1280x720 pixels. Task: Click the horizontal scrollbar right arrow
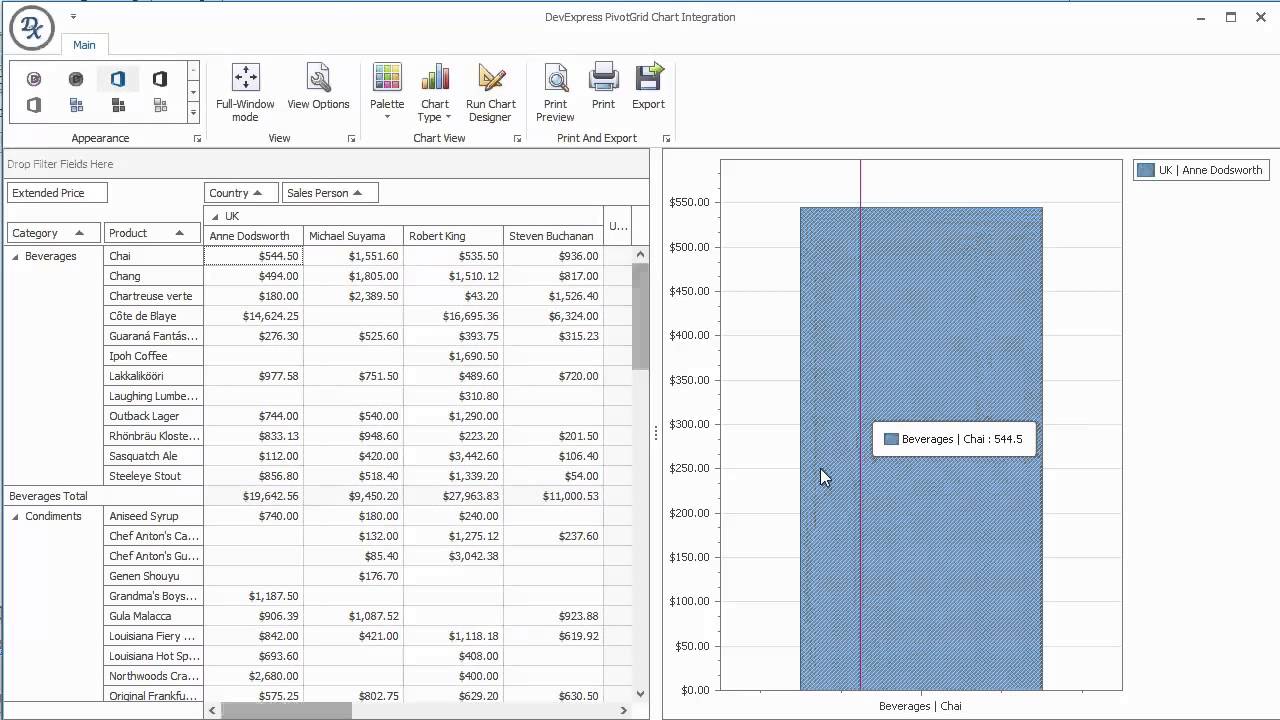point(623,710)
